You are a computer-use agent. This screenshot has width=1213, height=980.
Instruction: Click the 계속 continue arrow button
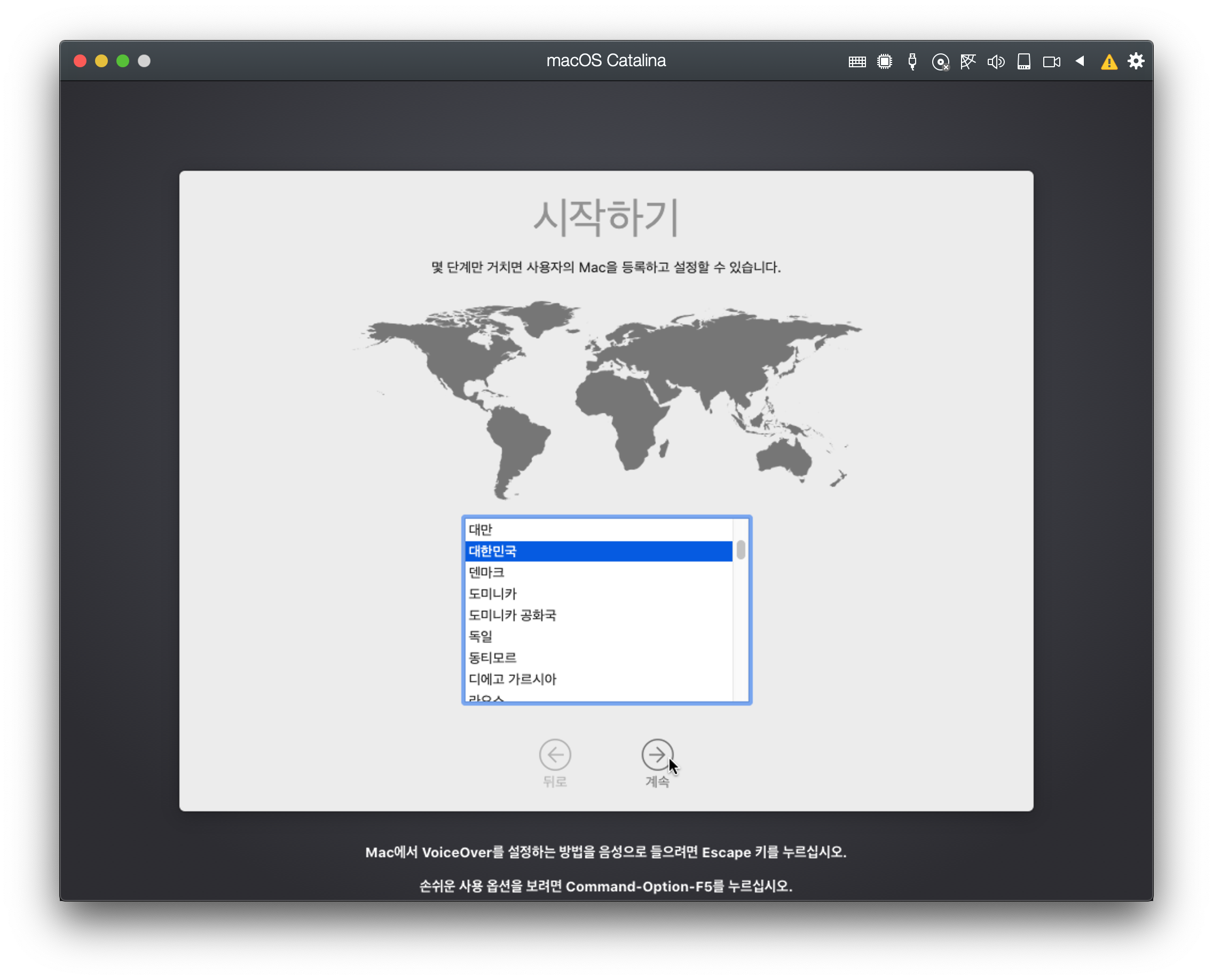point(657,755)
